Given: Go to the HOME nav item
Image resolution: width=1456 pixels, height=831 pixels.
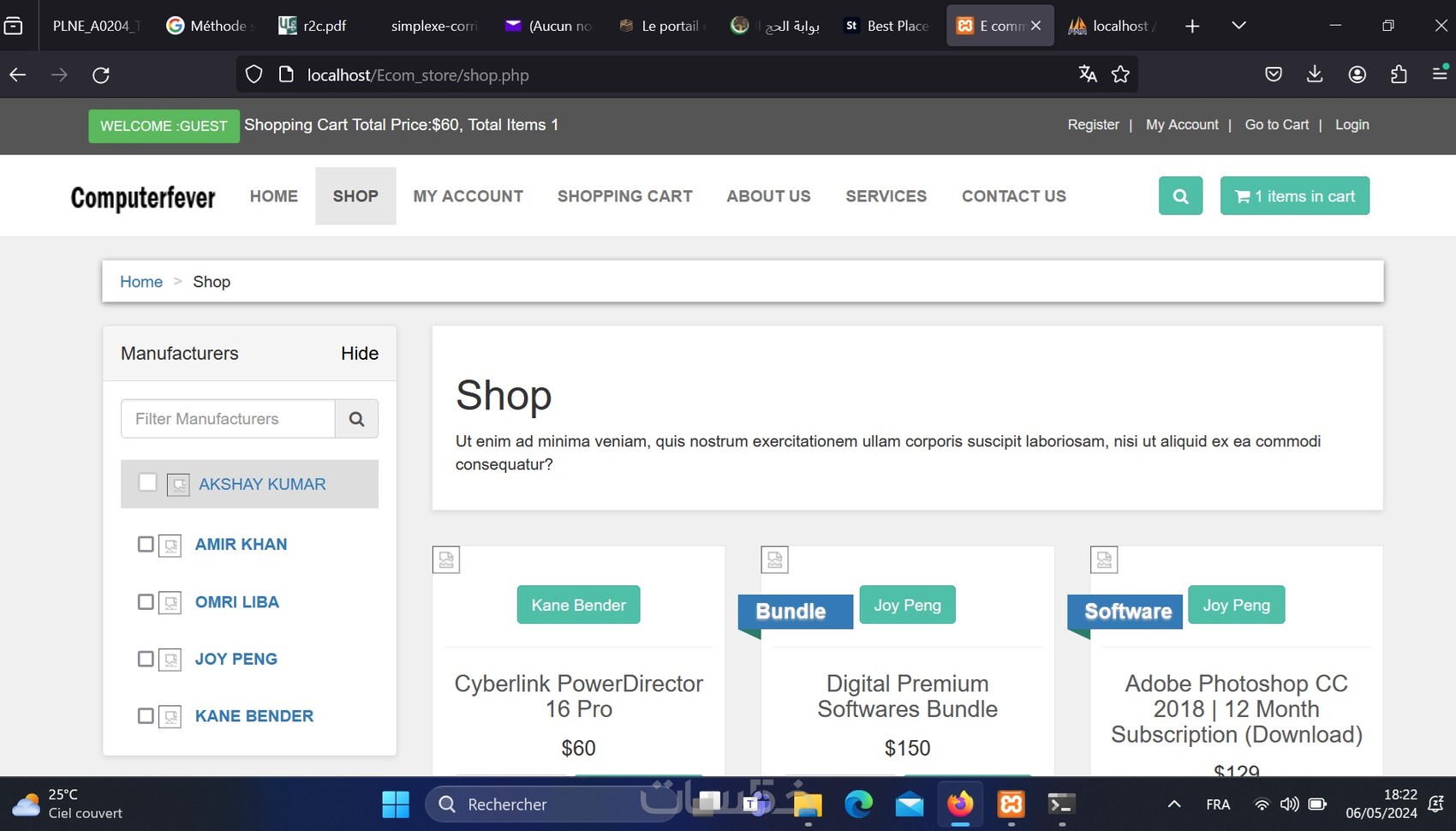Looking at the screenshot, I should [274, 196].
